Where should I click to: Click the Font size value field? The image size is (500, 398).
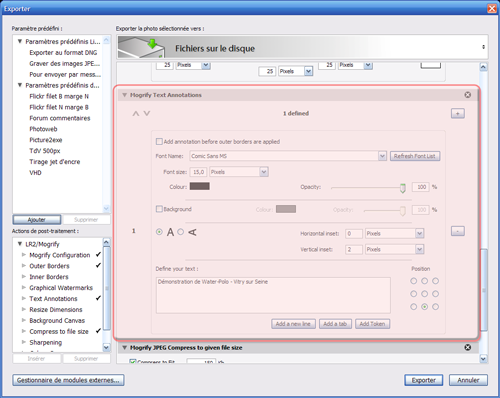click(198, 172)
